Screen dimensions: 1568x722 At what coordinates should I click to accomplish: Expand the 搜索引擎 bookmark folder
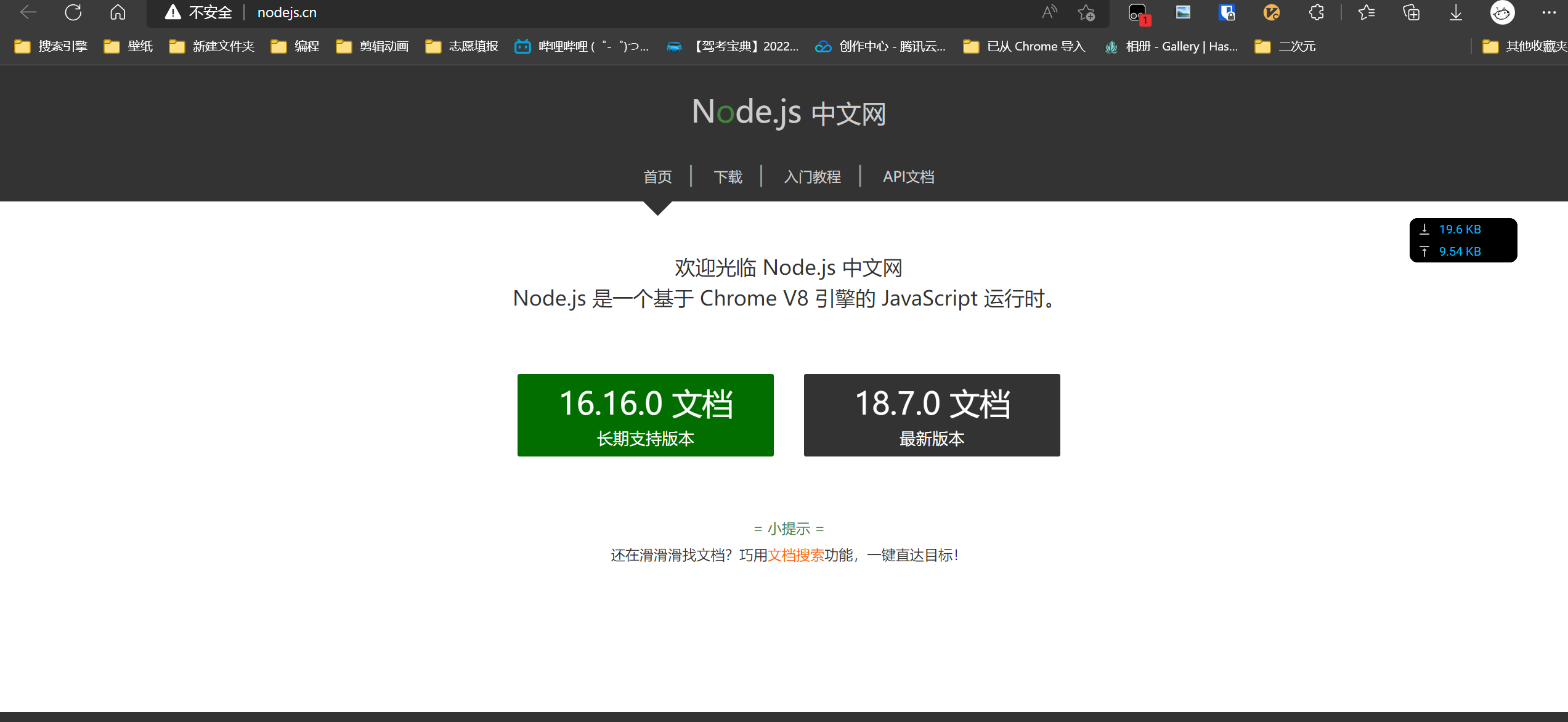pyautogui.click(x=51, y=46)
